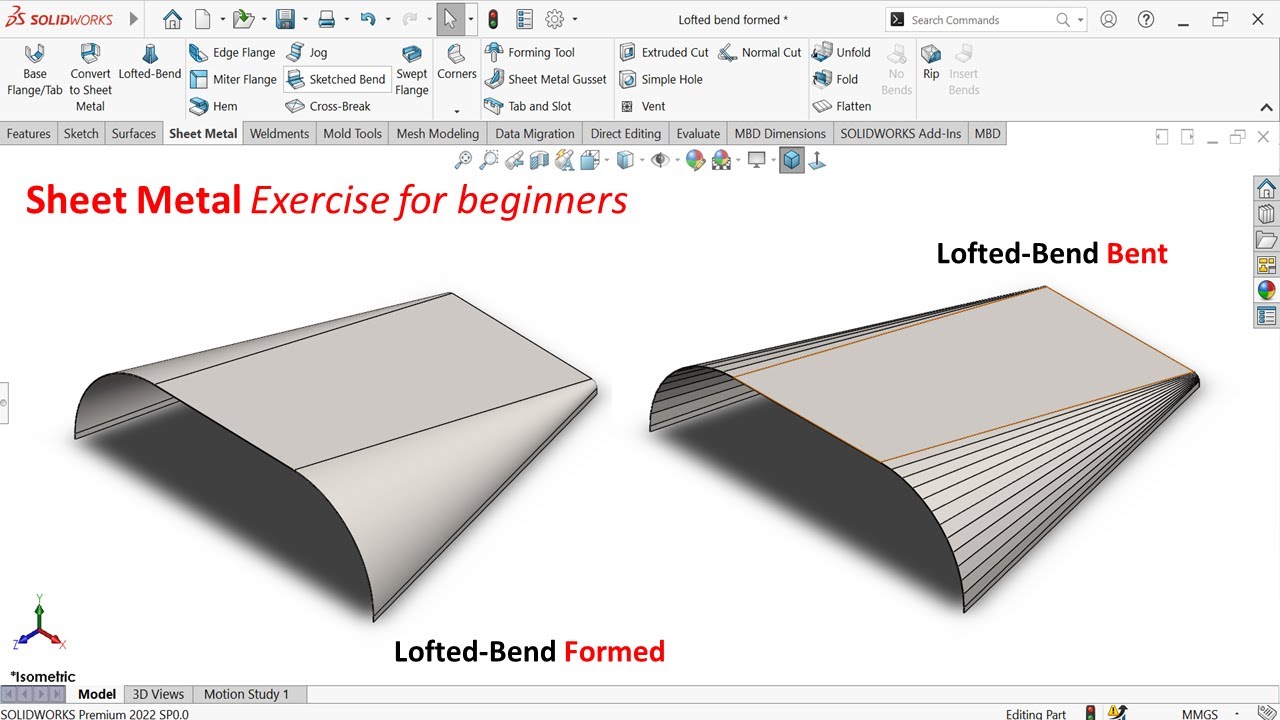Switch to the 3D Views tab
Image resolution: width=1280 pixels, height=720 pixels.
(x=159, y=694)
